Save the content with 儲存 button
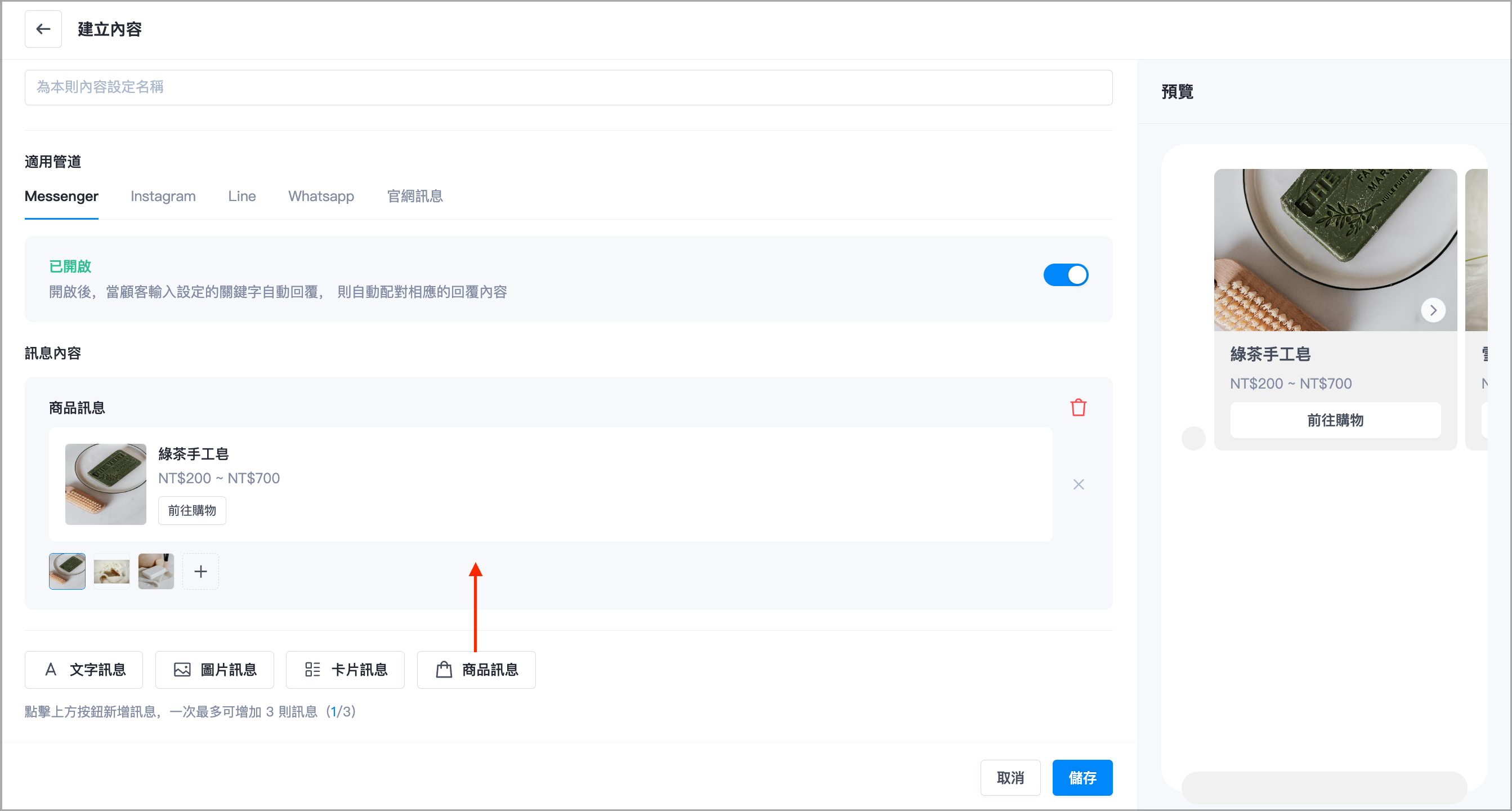The image size is (1512, 811). 1082,778
